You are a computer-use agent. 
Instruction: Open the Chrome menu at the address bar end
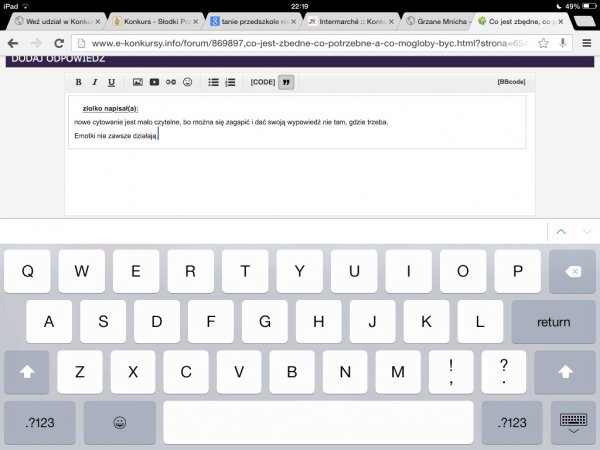588,43
